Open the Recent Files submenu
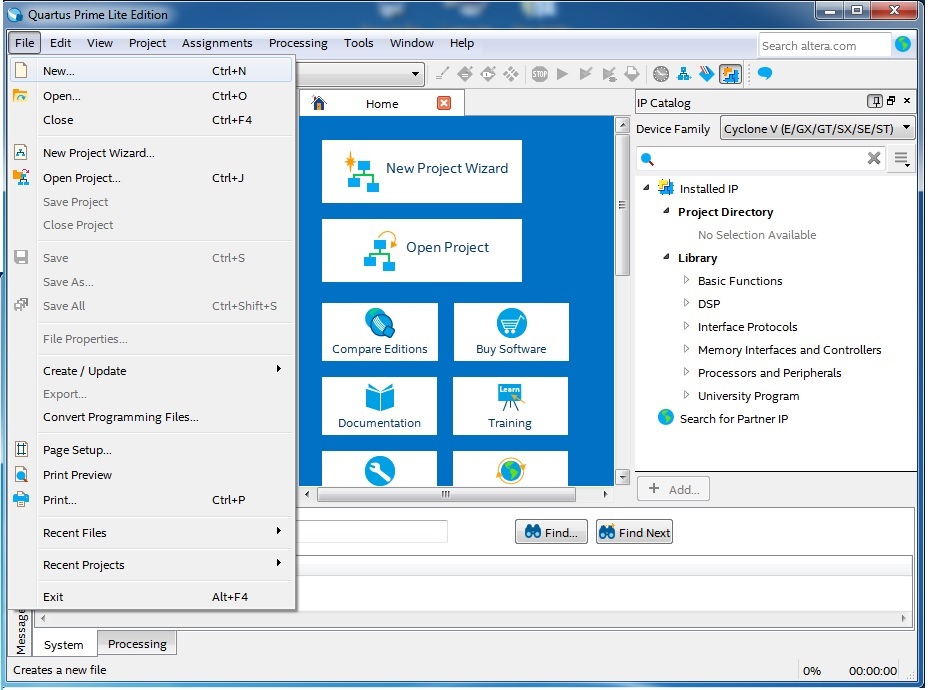 [152, 533]
